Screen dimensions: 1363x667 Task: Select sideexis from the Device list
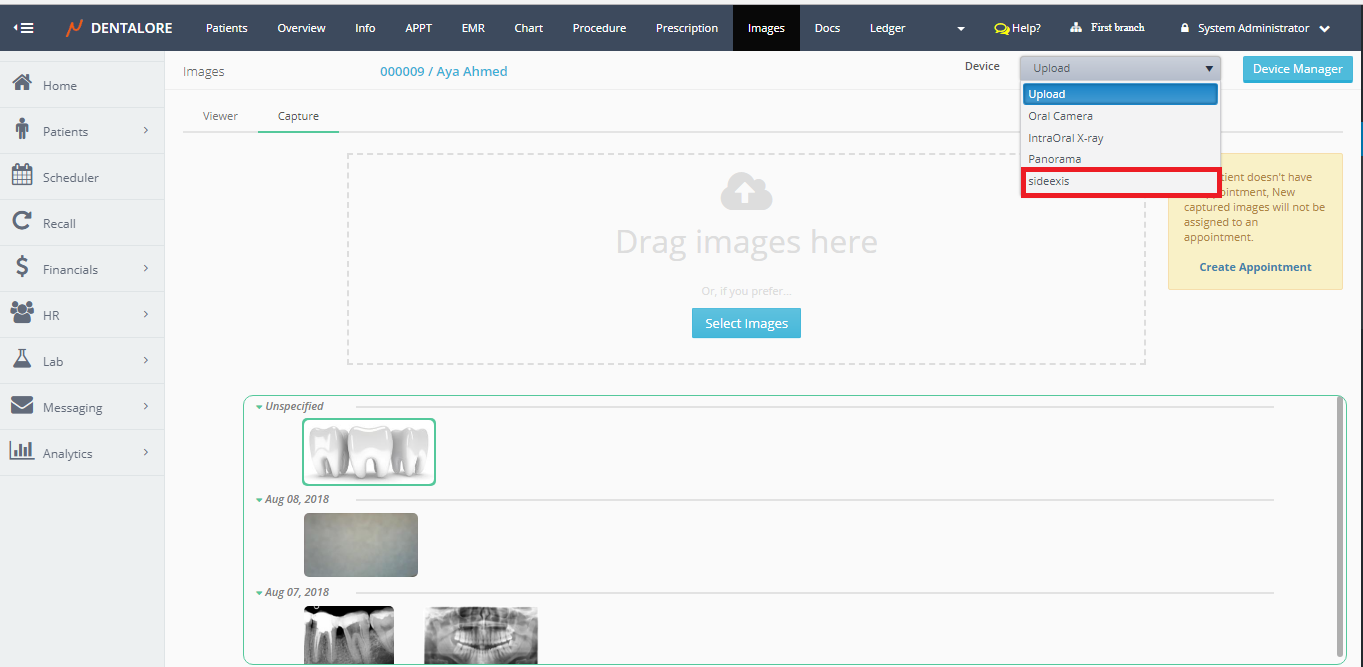[1119, 182]
